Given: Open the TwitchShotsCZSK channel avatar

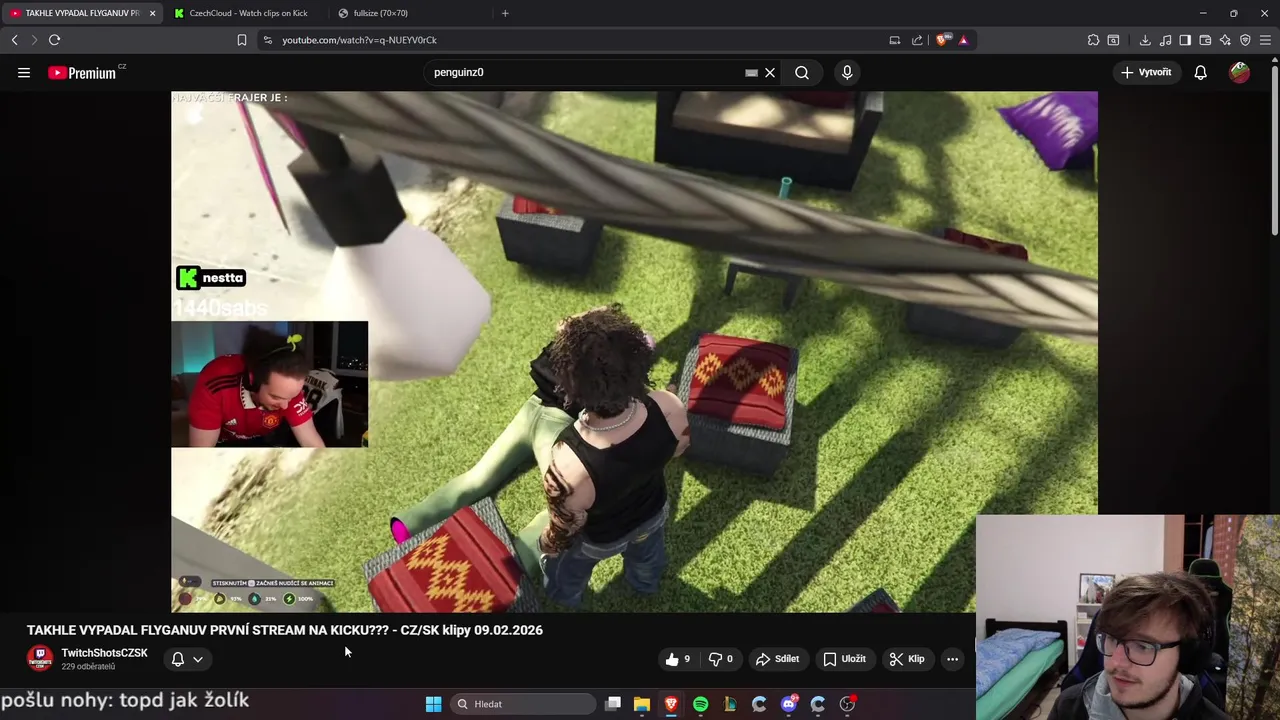Looking at the screenshot, I should click(x=40, y=659).
